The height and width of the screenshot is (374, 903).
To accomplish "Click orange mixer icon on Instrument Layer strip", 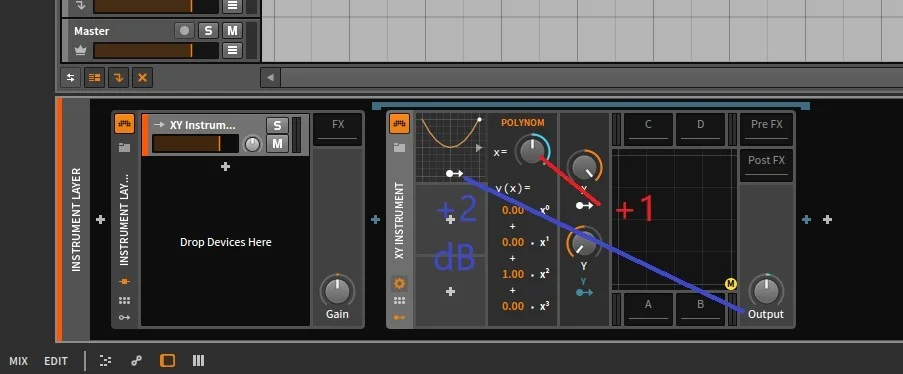I will (x=124, y=282).
